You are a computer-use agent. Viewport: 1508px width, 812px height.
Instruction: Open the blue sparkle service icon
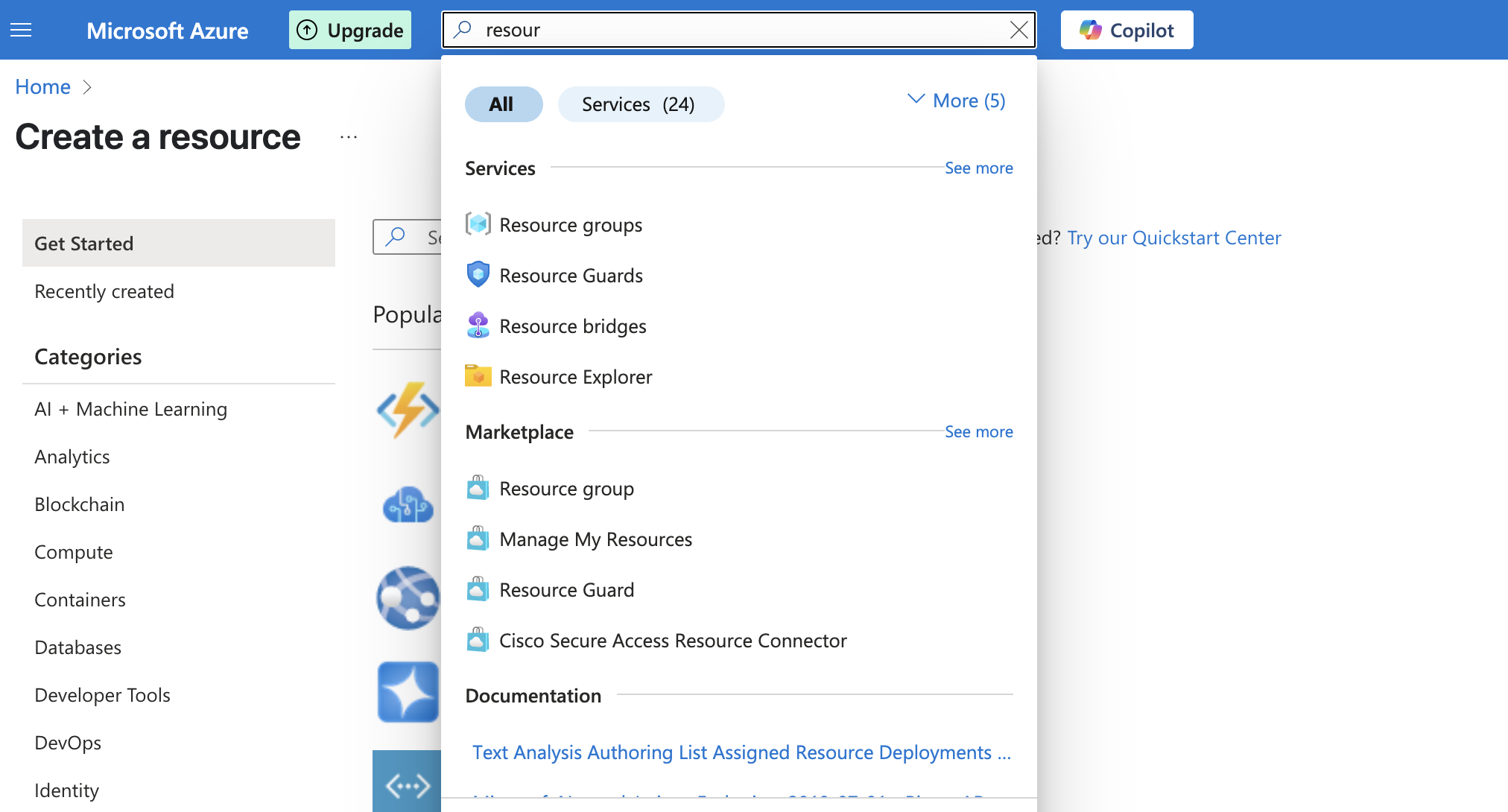[x=408, y=692]
